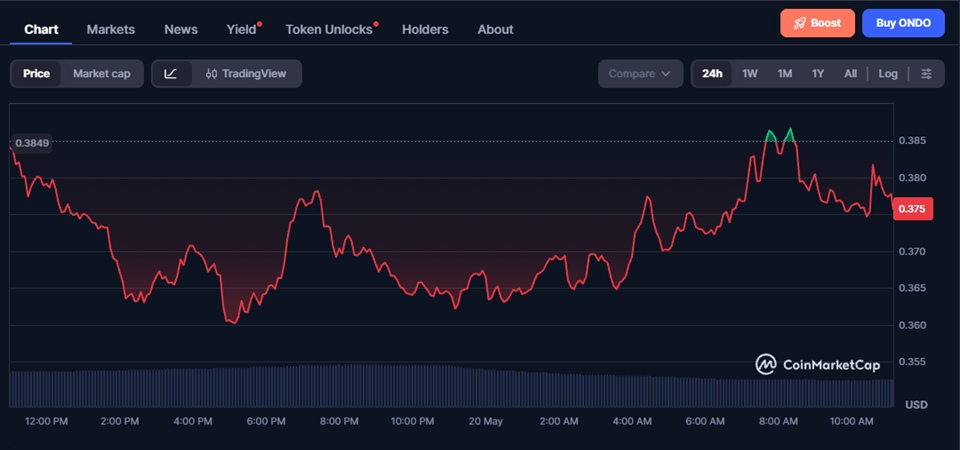Viewport: 960px width, 450px height.
Task: Show Price data on chart
Action: coord(36,73)
